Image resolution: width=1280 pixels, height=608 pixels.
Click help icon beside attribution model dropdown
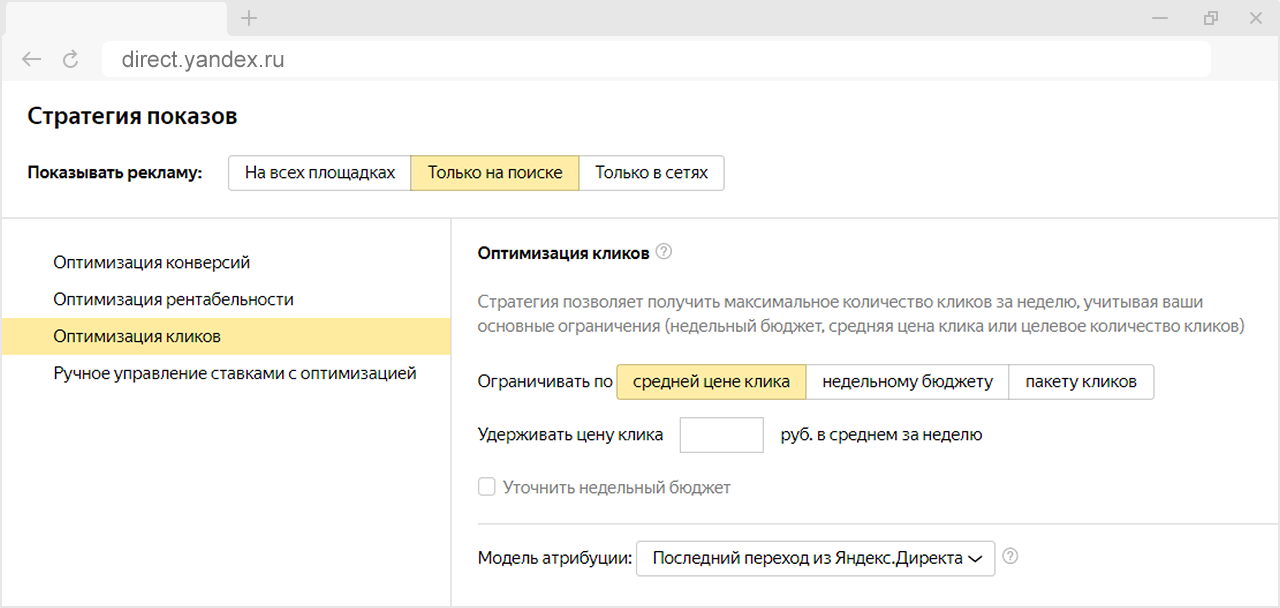click(1010, 557)
